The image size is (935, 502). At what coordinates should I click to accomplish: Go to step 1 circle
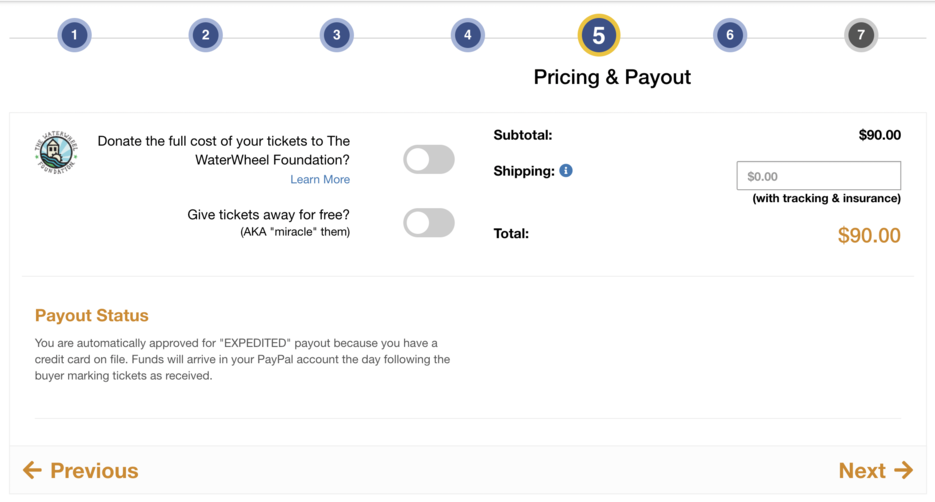point(75,35)
